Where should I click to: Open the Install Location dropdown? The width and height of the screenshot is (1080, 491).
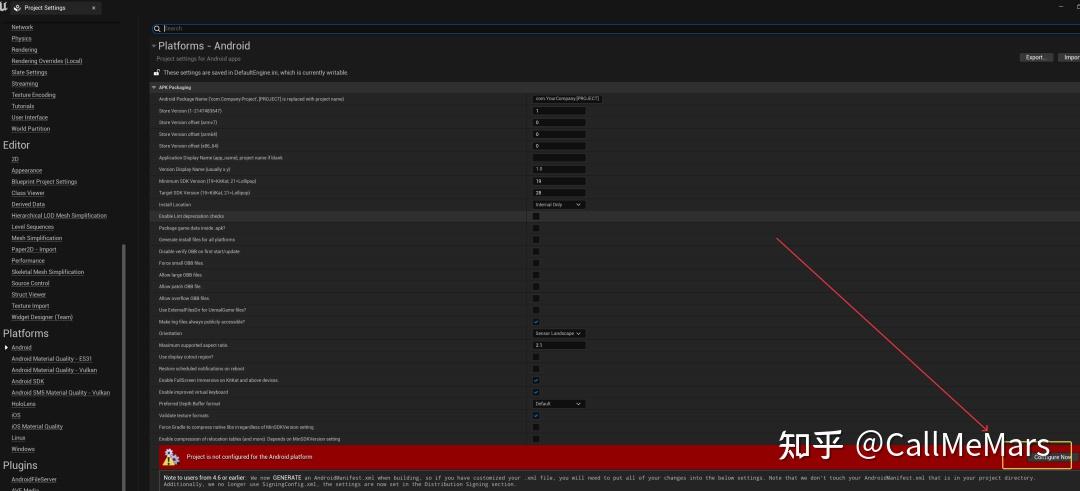coord(559,205)
